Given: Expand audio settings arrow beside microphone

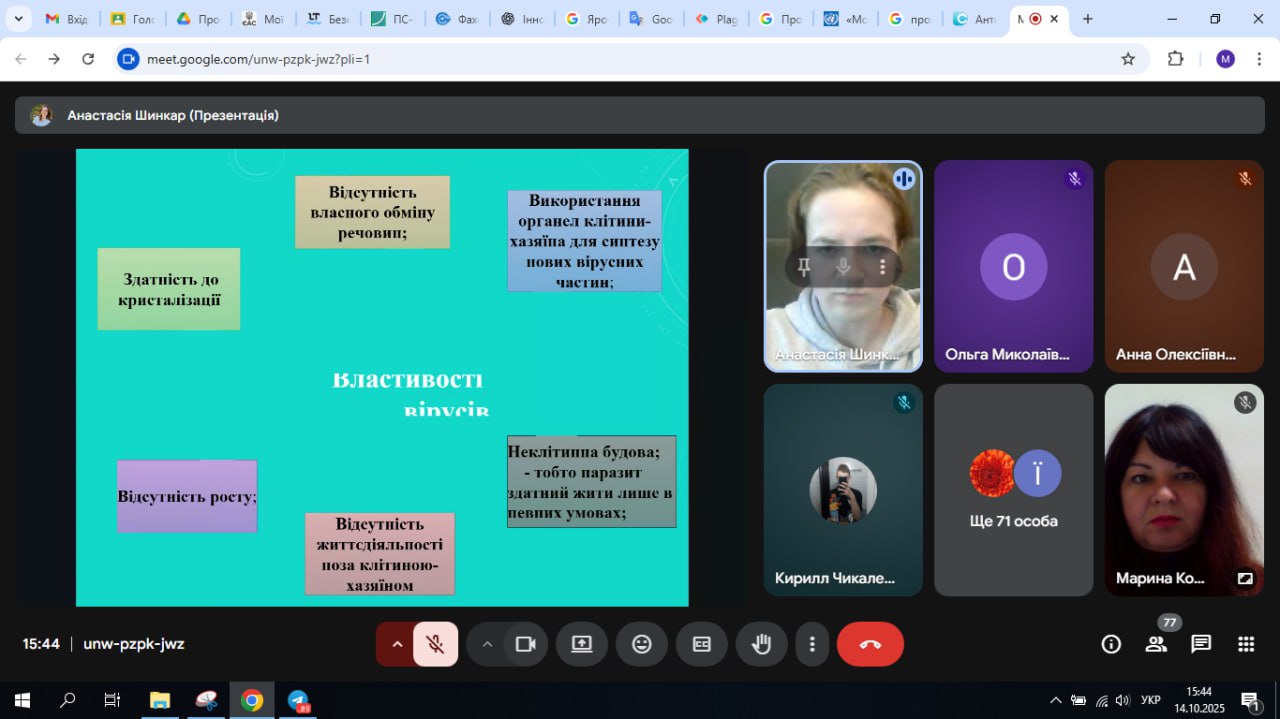Looking at the screenshot, I should coord(397,644).
